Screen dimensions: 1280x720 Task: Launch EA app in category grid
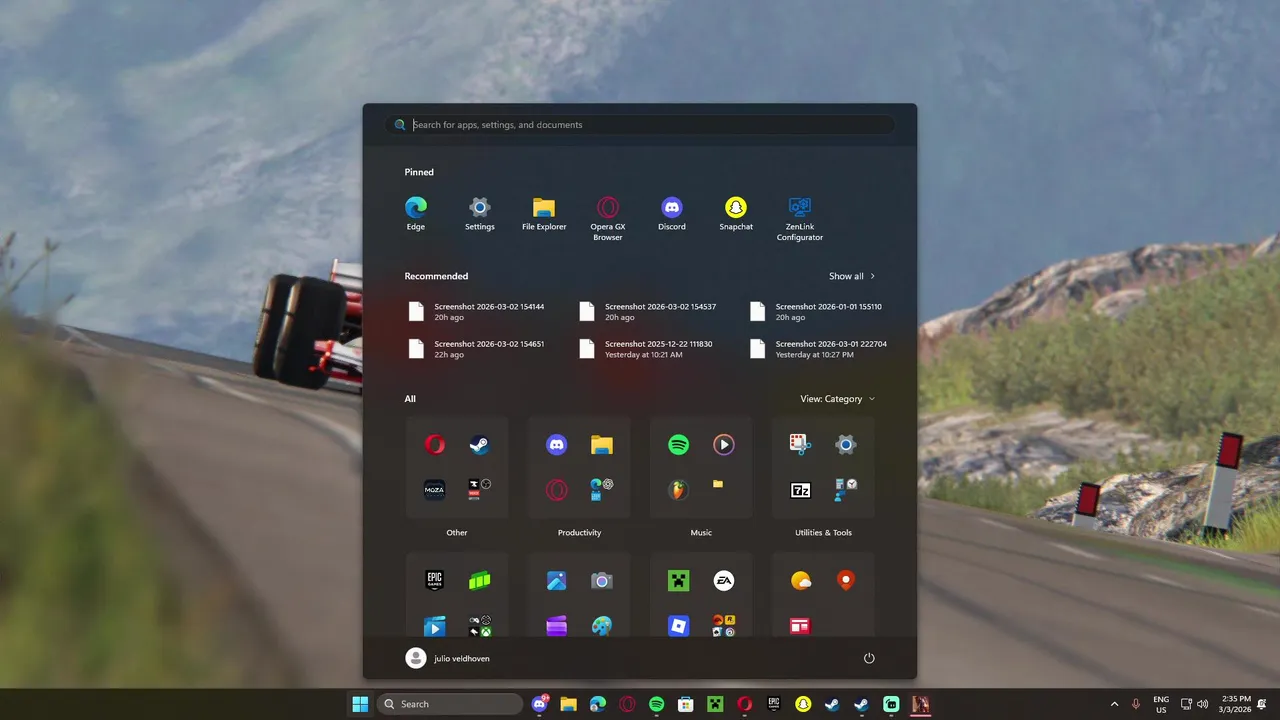tap(724, 581)
